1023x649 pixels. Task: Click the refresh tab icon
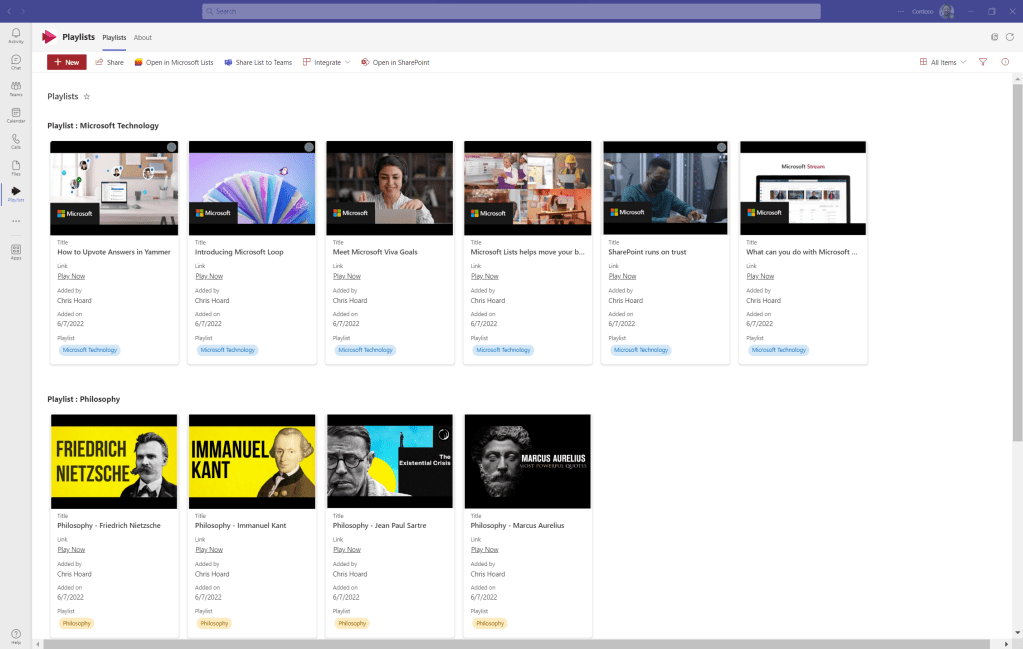pyautogui.click(x=1009, y=37)
